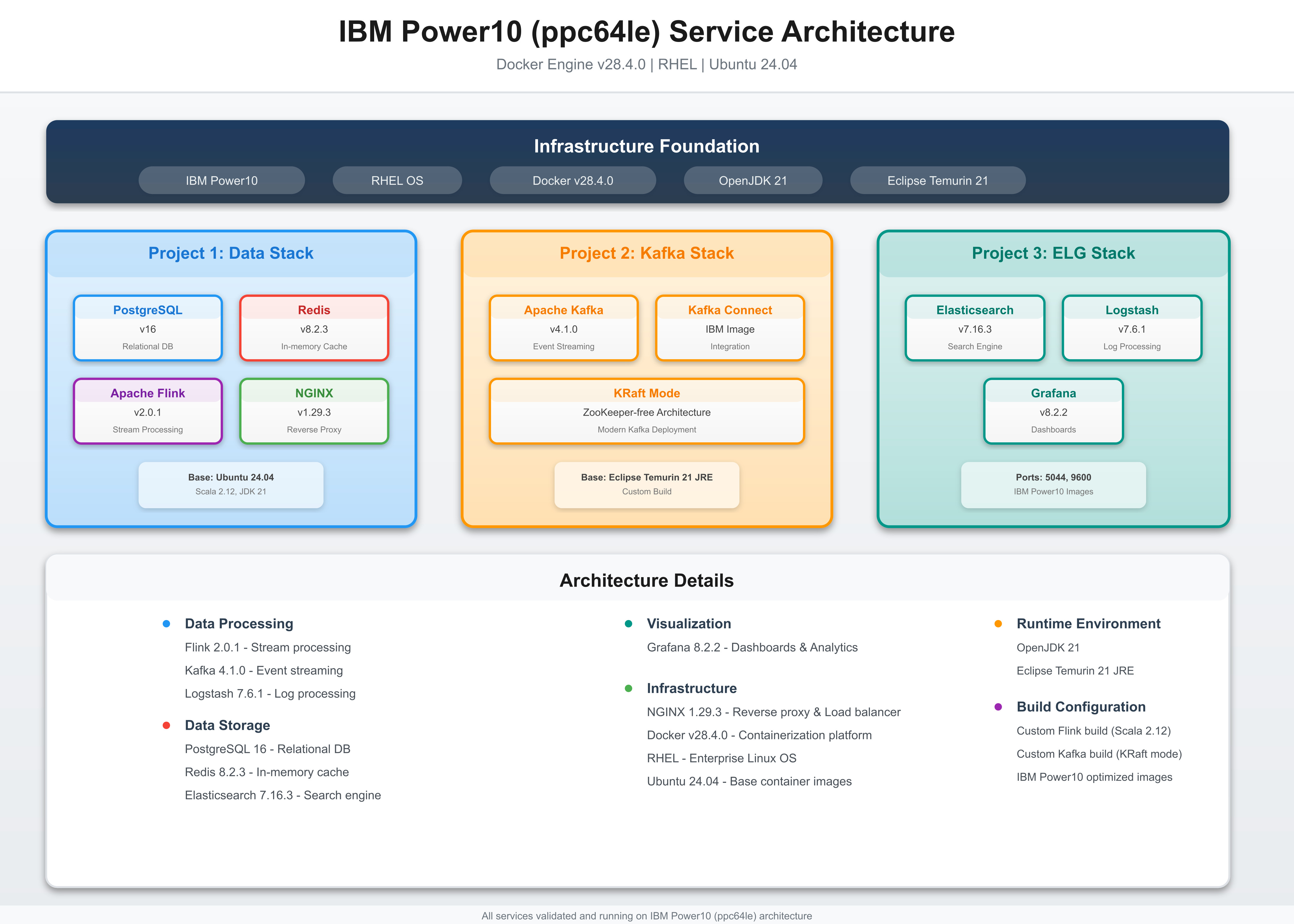Image resolution: width=1294 pixels, height=924 pixels.
Task: Toggle the Visualization bullet indicator
Action: [x=629, y=624]
